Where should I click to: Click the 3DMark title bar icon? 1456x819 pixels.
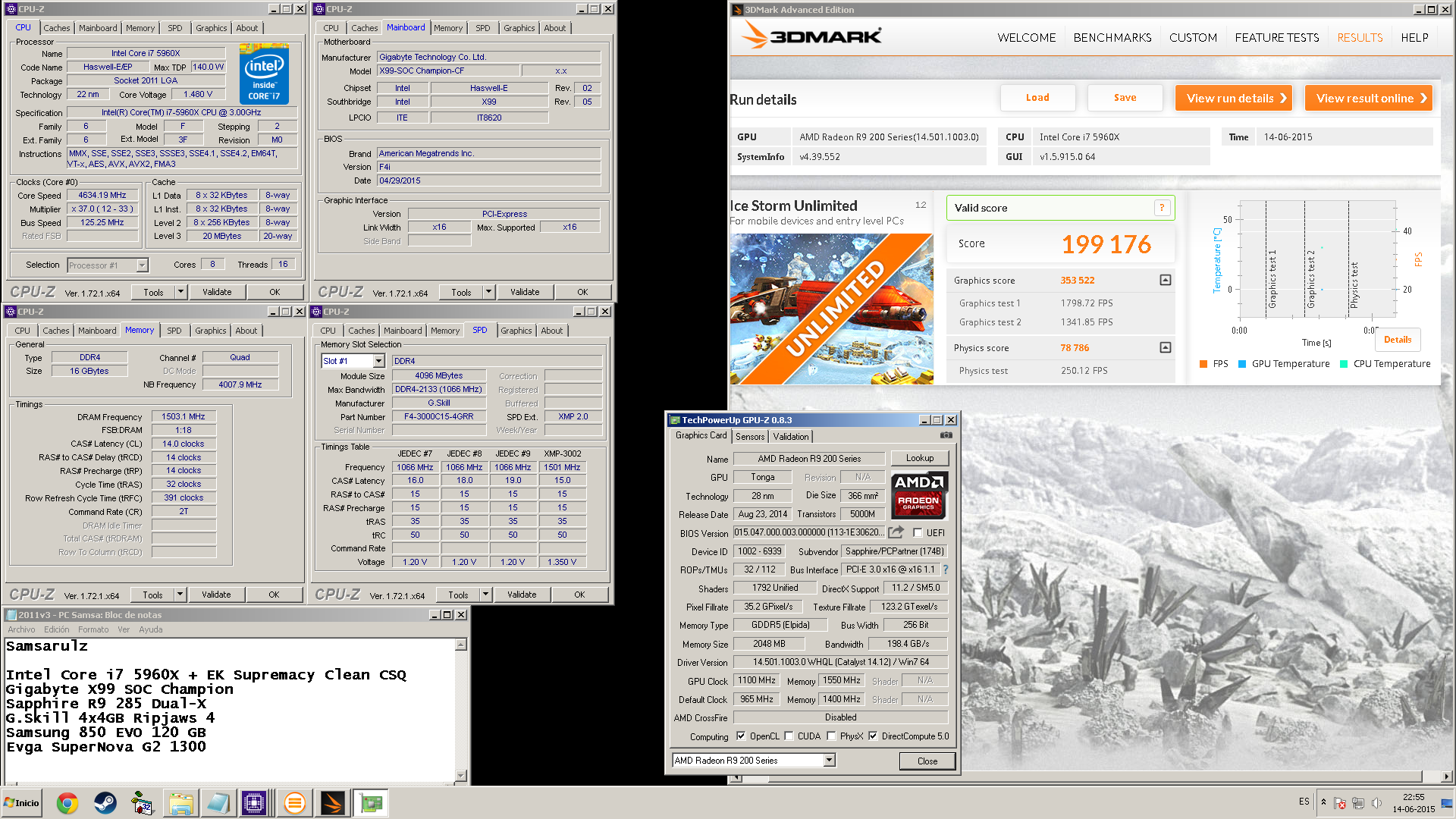tap(737, 10)
